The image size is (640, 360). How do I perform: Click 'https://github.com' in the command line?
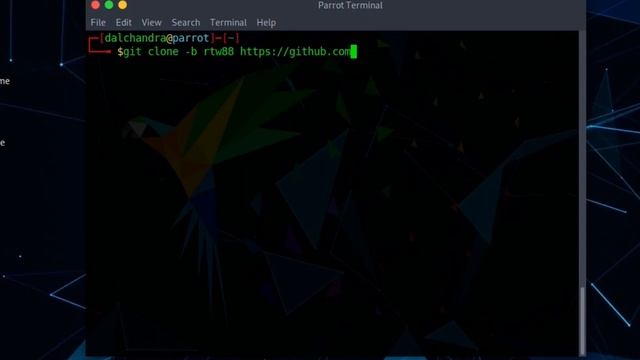(x=295, y=52)
